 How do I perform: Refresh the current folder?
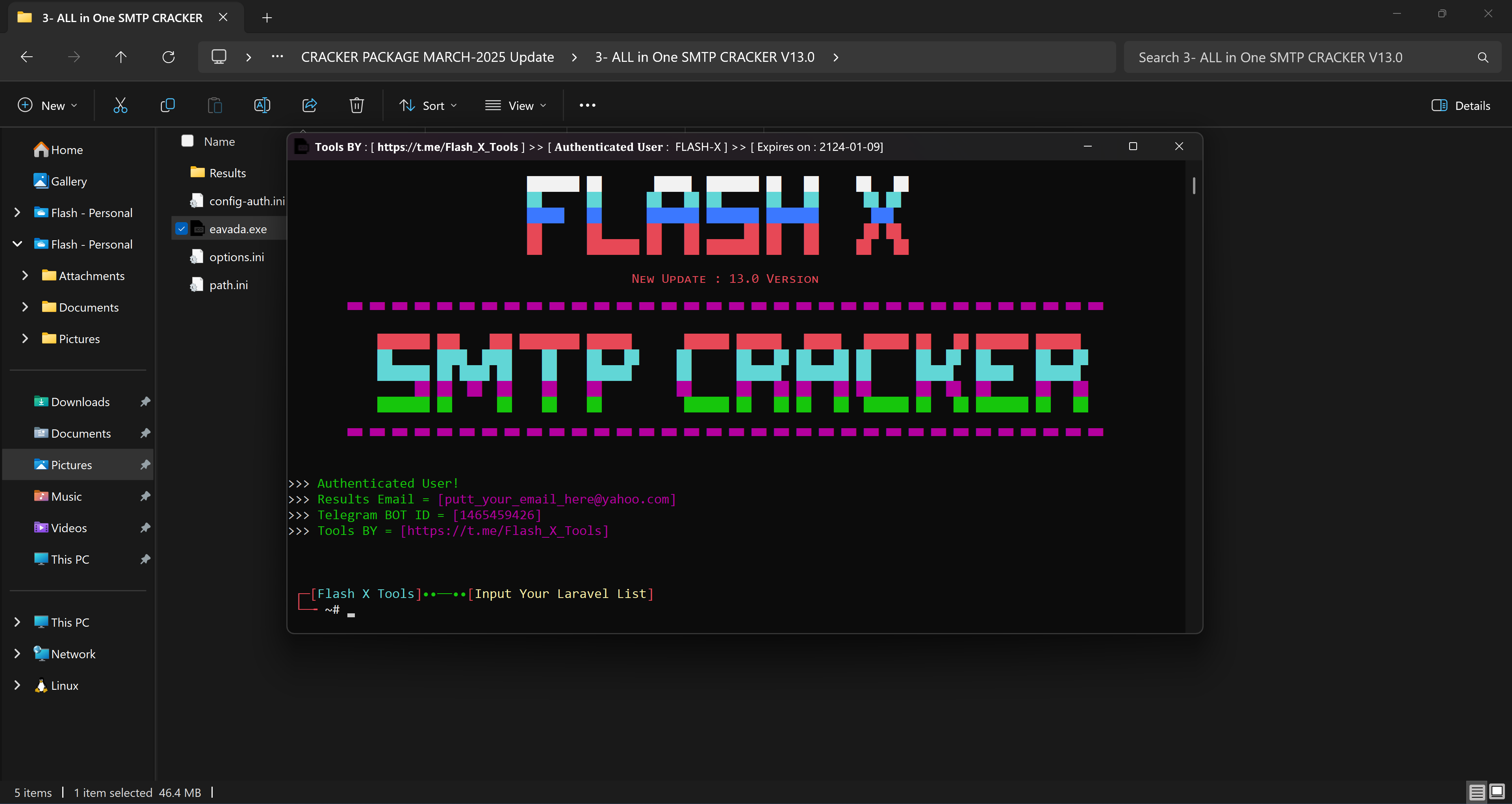(169, 56)
